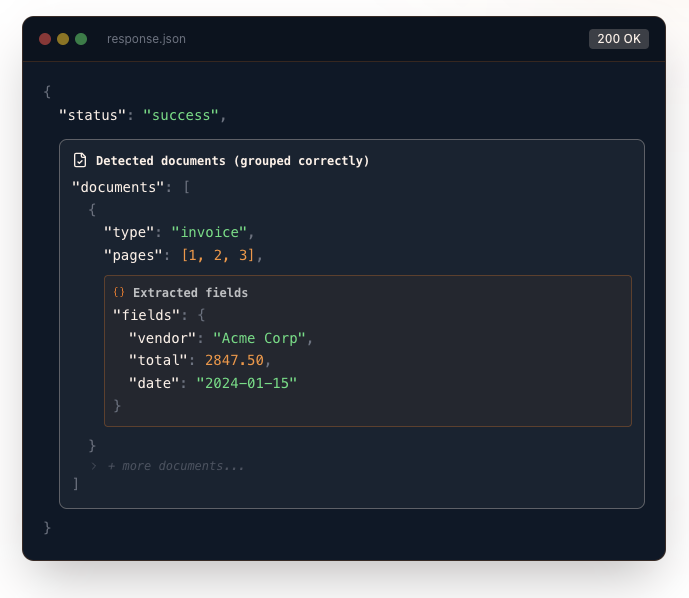Click the total value 2847.50
Screen dimensions: 689x598
click(234, 360)
